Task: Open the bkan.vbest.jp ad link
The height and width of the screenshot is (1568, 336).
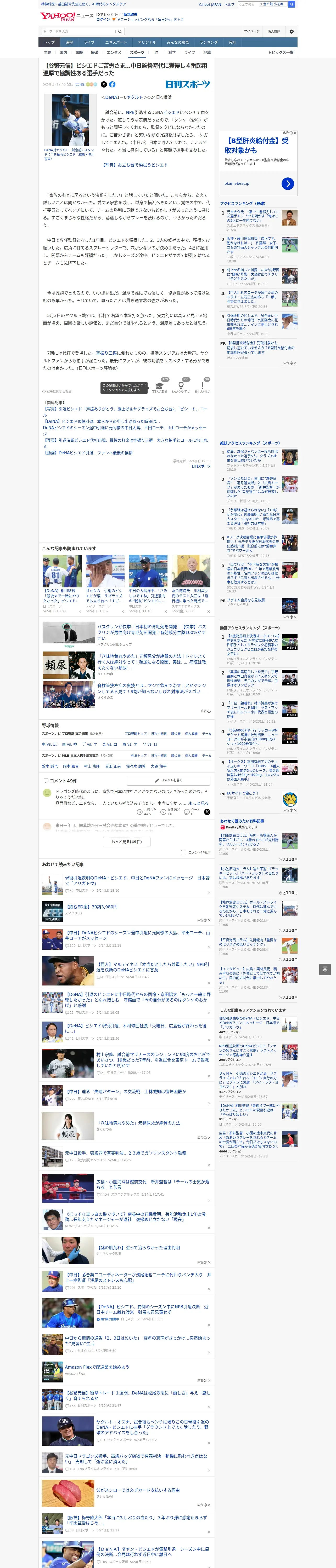Action: pyautogui.click(x=237, y=183)
